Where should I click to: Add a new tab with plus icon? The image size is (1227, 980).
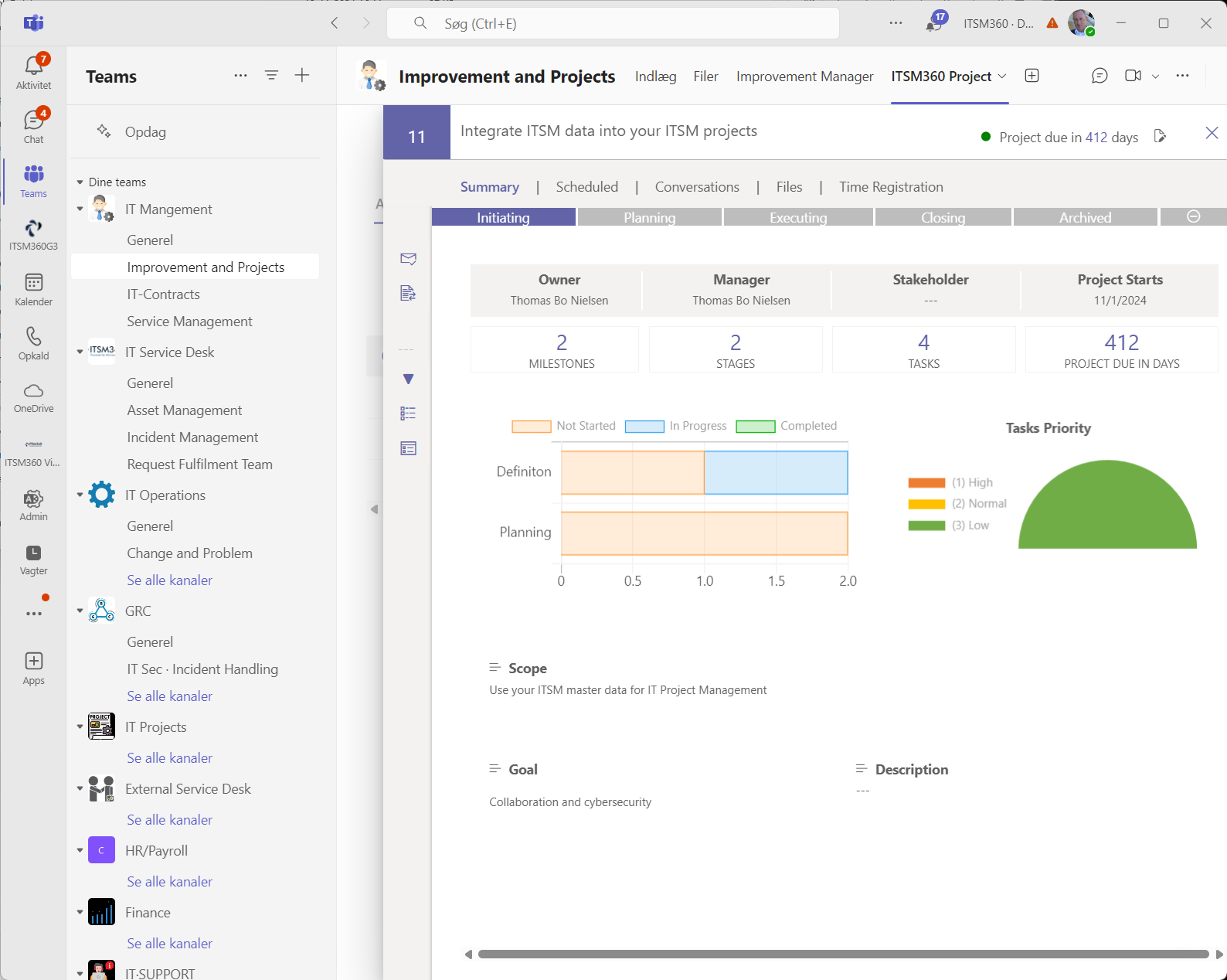coord(1032,76)
